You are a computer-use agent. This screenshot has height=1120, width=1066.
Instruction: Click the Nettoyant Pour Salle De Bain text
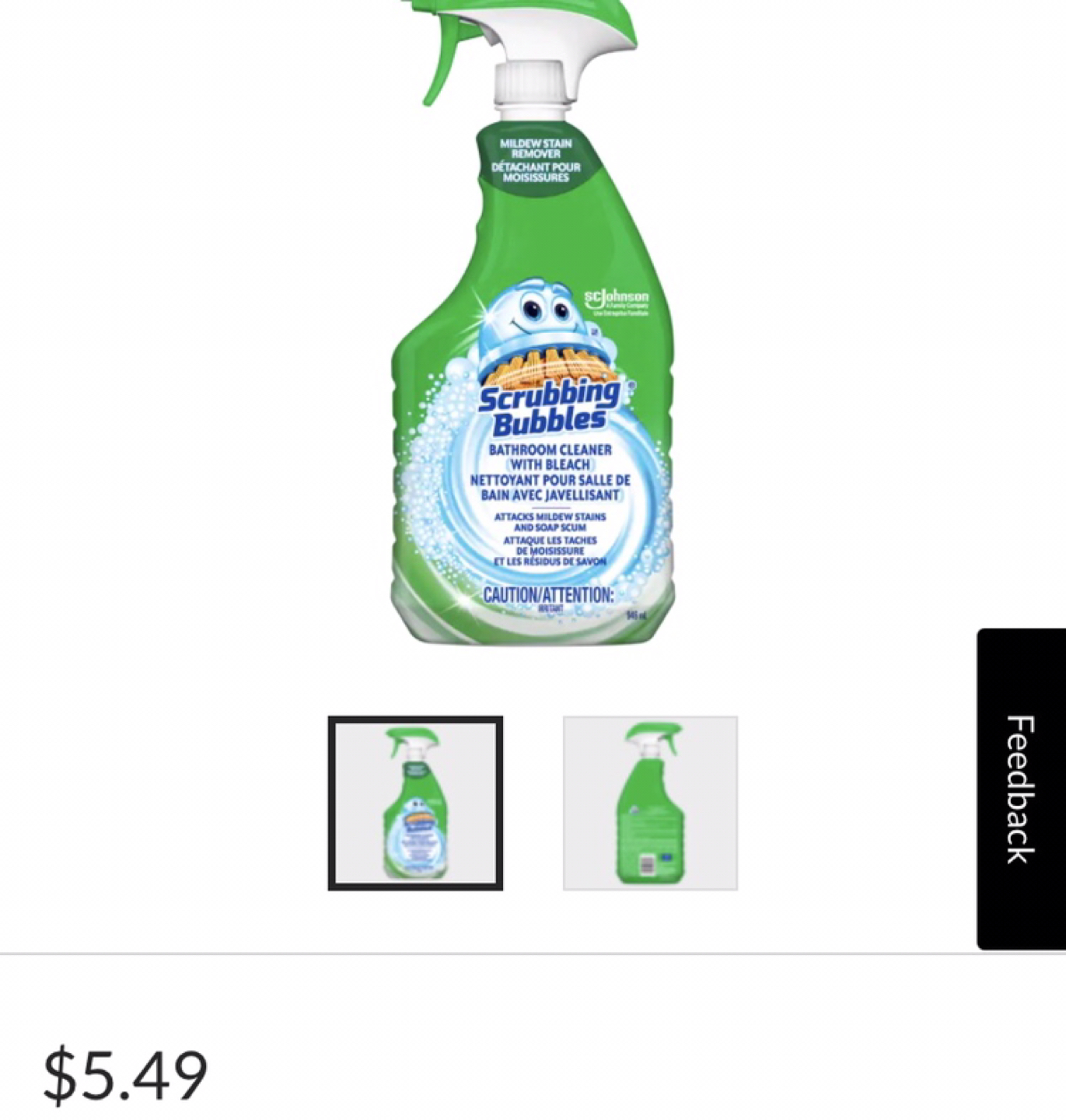click(550, 487)
